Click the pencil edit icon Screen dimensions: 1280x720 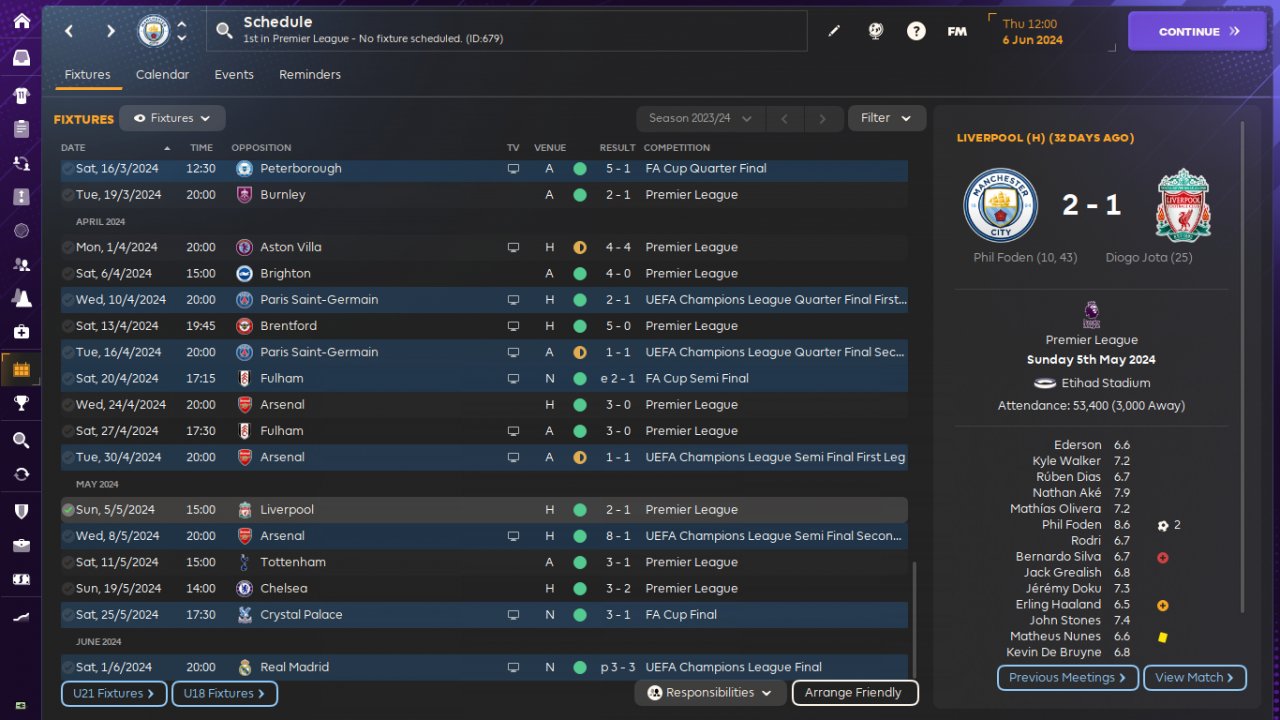coord(834,31)
